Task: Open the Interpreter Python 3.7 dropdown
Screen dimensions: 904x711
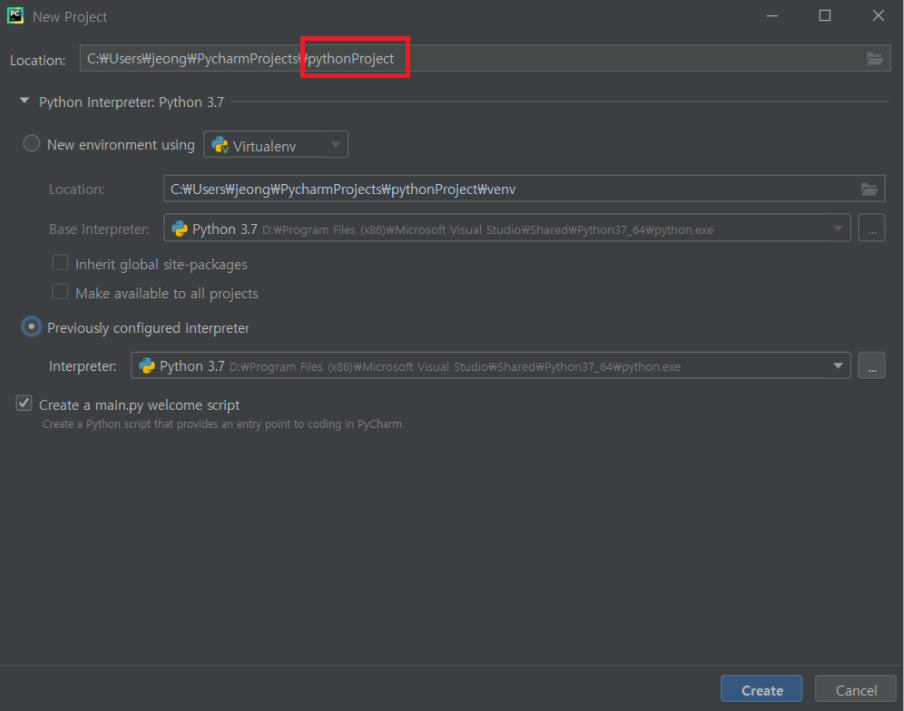Action: pos(491,366)
